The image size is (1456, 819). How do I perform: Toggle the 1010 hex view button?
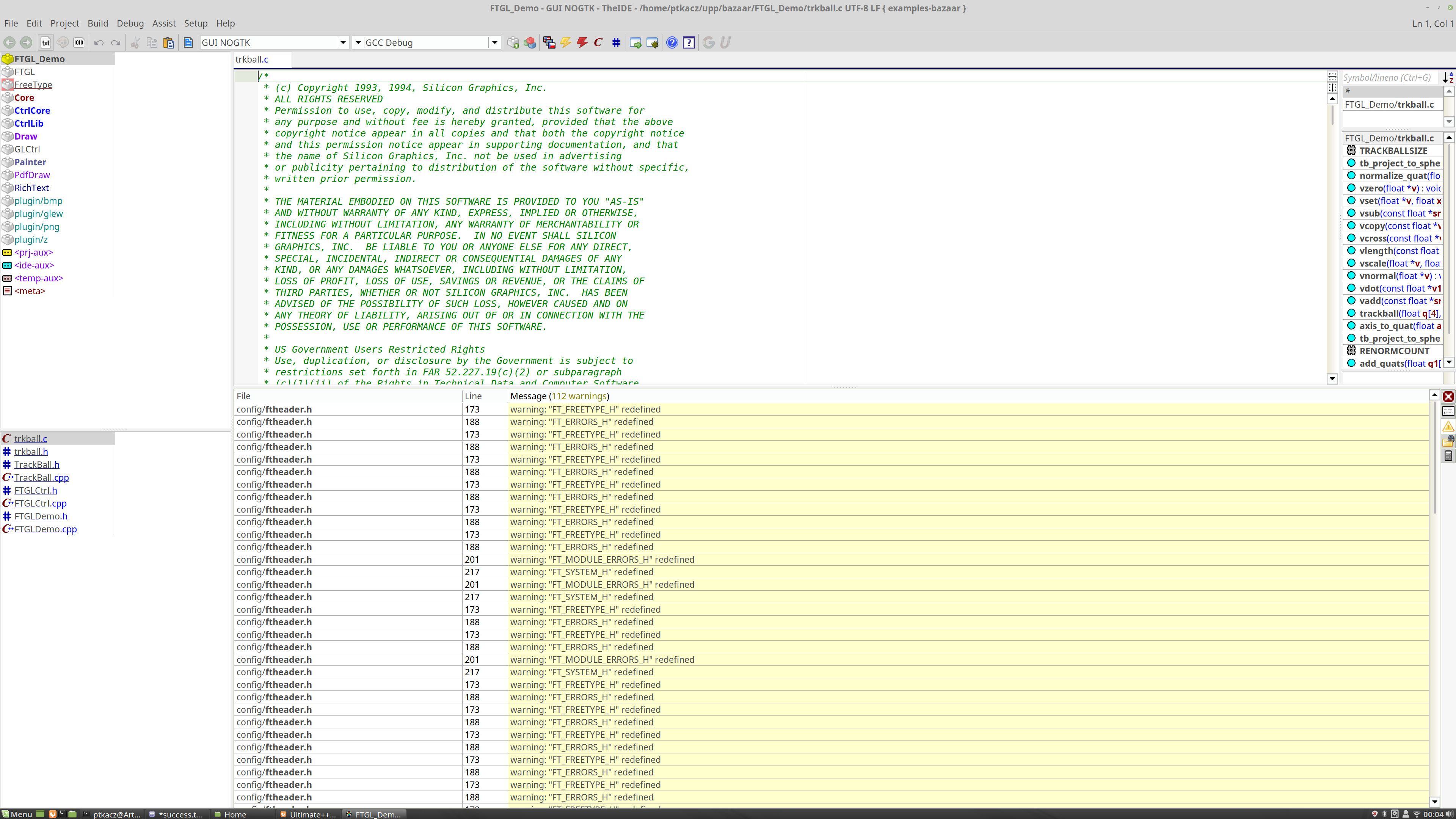click(79, 42)
